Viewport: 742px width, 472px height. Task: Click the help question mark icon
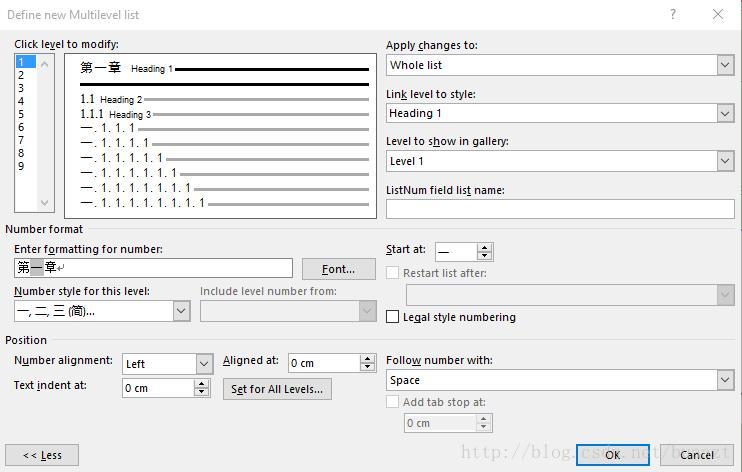point(673,14)
